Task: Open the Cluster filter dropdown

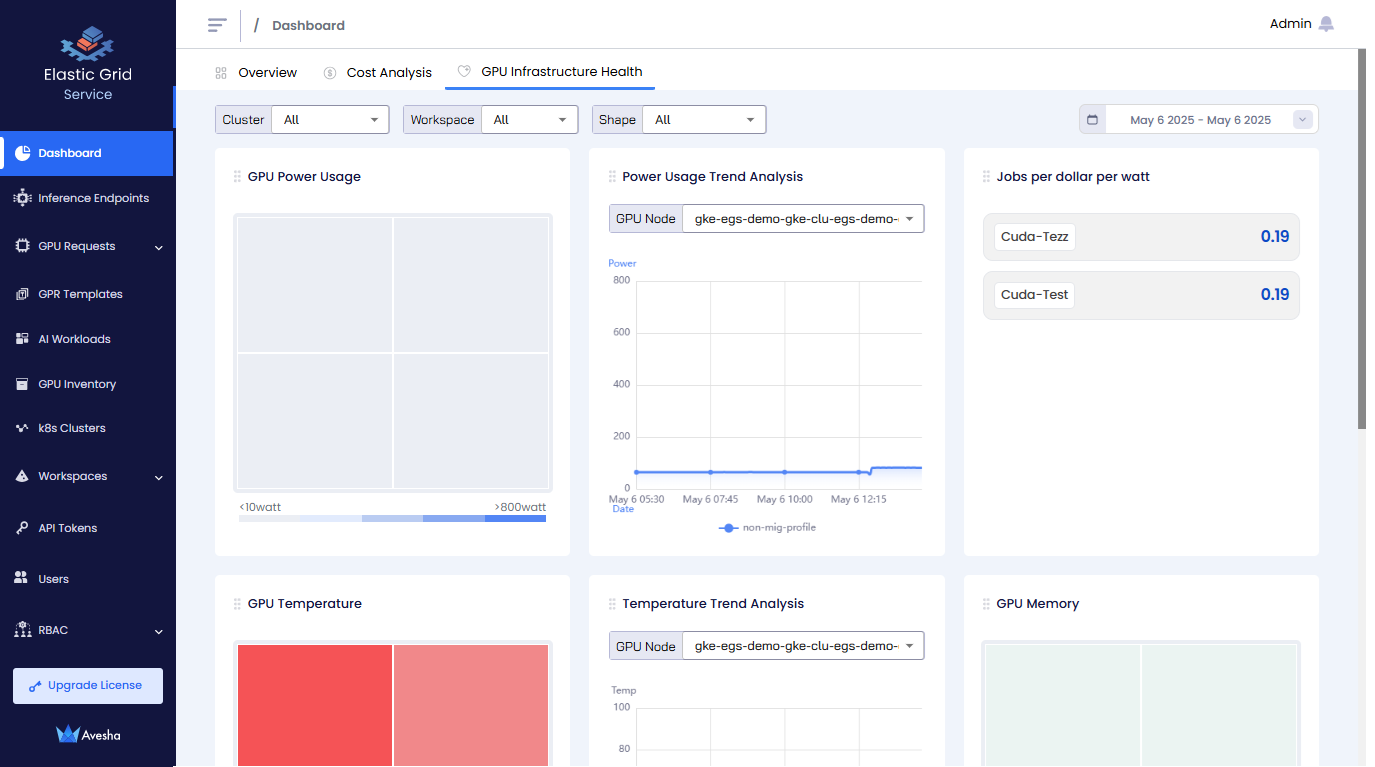Action: coord(331,120)
